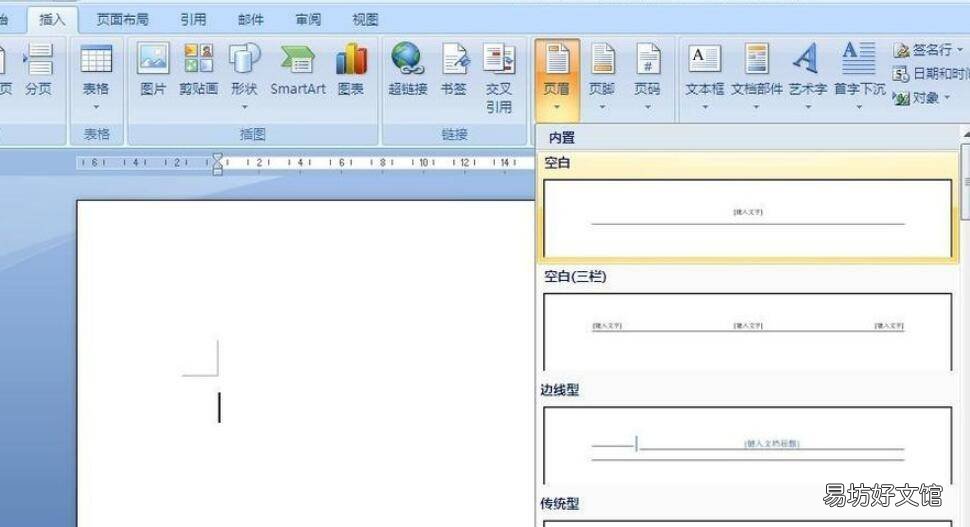
Task: Expand the 形状 dropdown arrow
Action: point(244,108)
